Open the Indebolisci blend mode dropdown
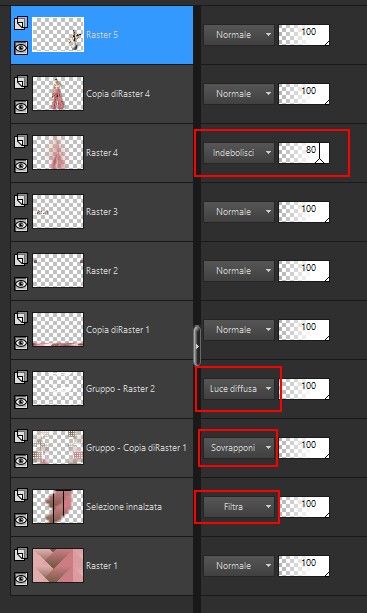 [239, 153]
